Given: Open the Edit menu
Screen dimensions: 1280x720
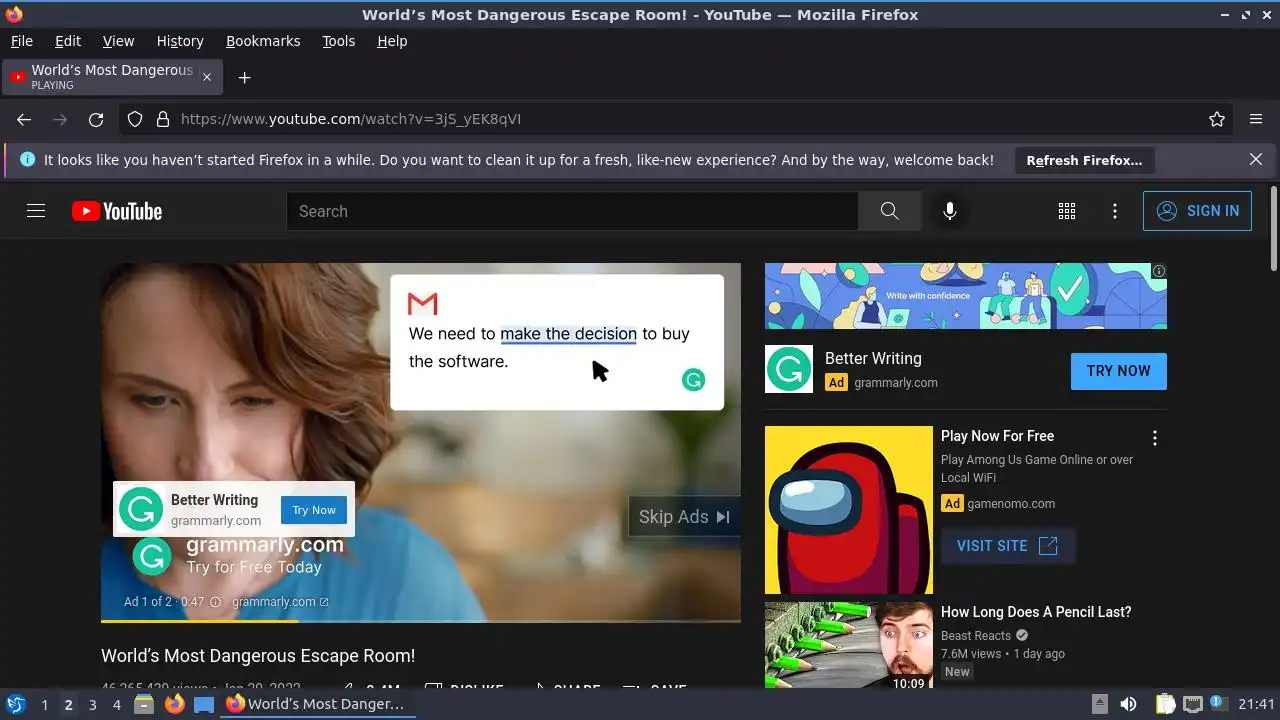Looking at the screenshot, I should [68, 41].
